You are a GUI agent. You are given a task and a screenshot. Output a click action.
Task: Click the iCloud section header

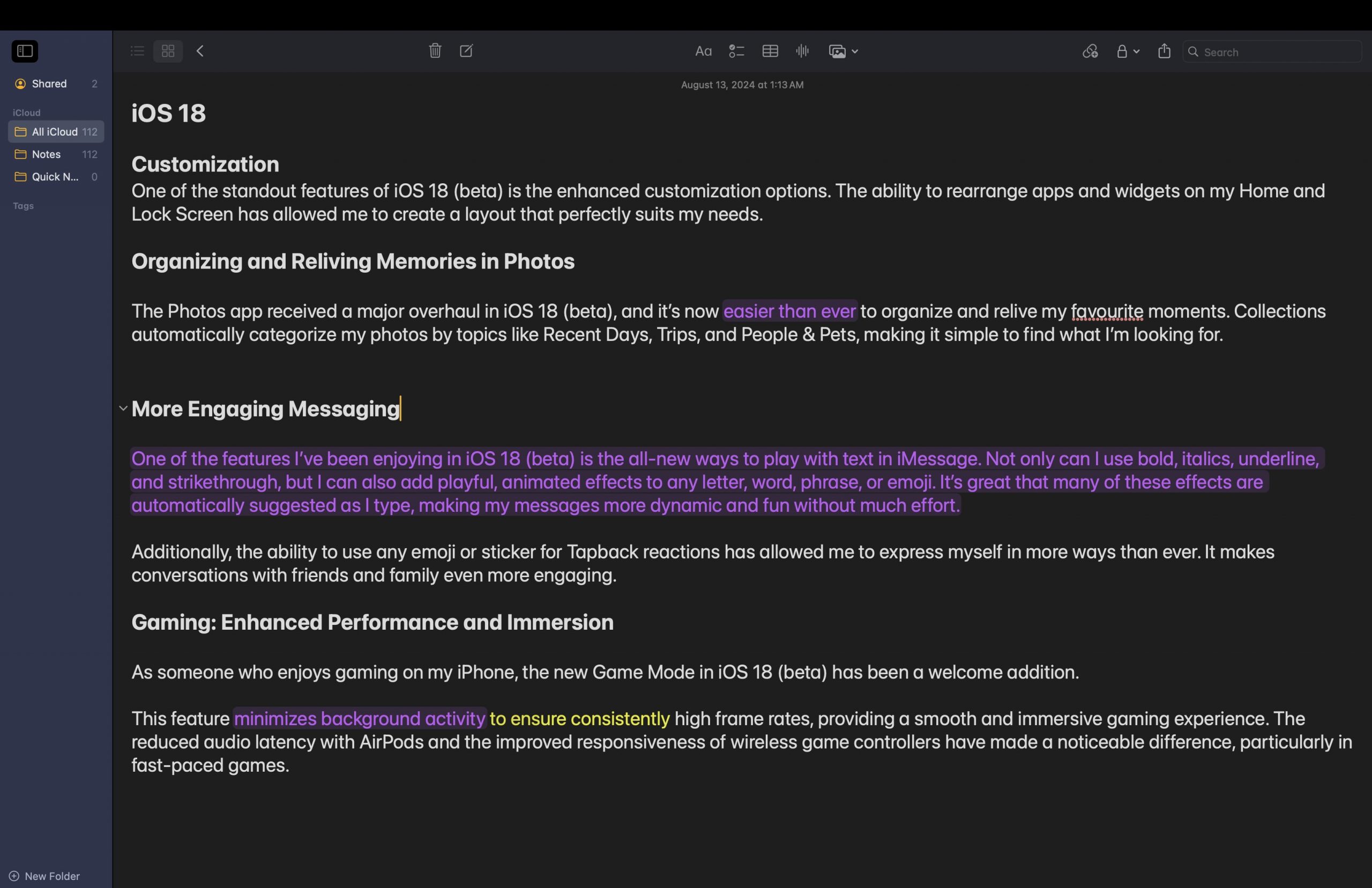[x=26, y=113]
